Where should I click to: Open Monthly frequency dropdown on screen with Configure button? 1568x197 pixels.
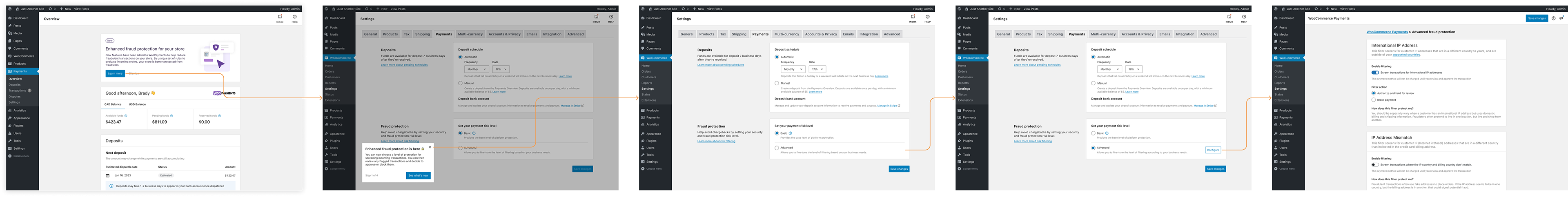pyautogui.click(x=1109, y=69)
